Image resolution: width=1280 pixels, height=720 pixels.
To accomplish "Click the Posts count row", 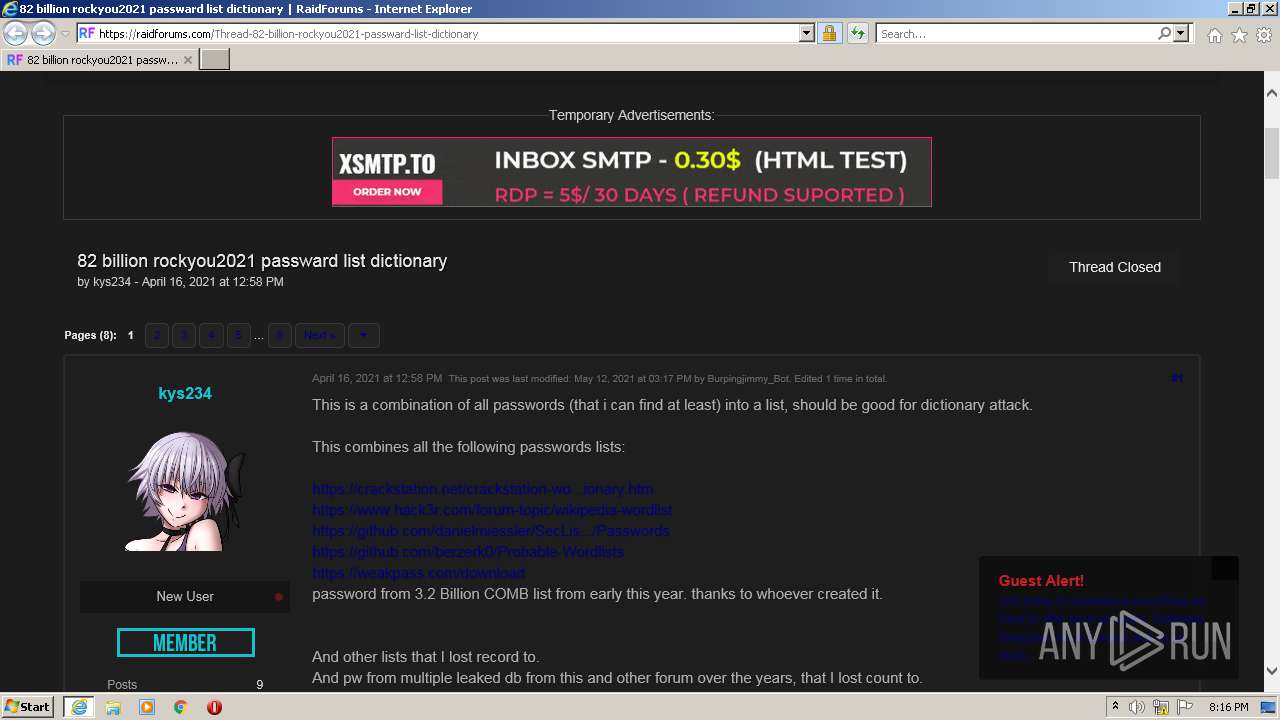I will pos(185,685).
